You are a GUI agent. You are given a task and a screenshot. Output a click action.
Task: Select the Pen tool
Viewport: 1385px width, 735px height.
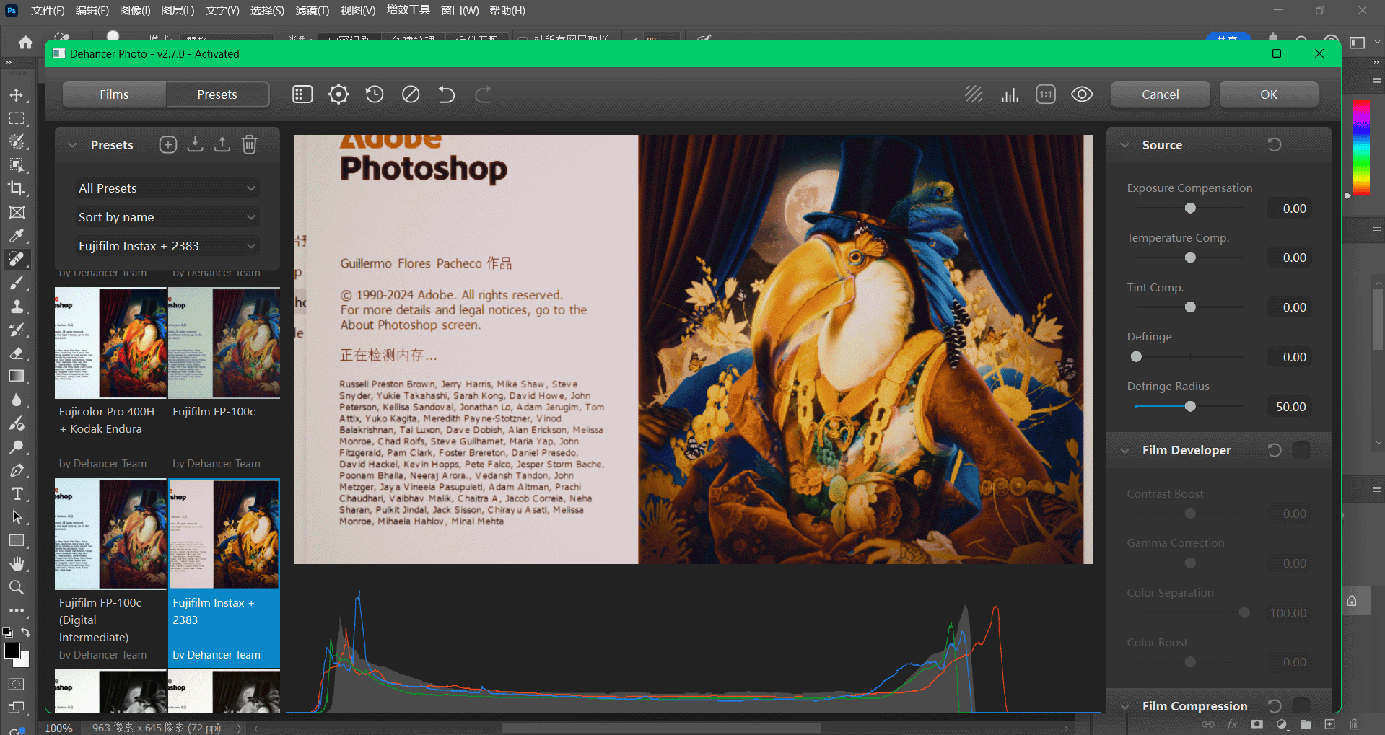click(16, 470)
